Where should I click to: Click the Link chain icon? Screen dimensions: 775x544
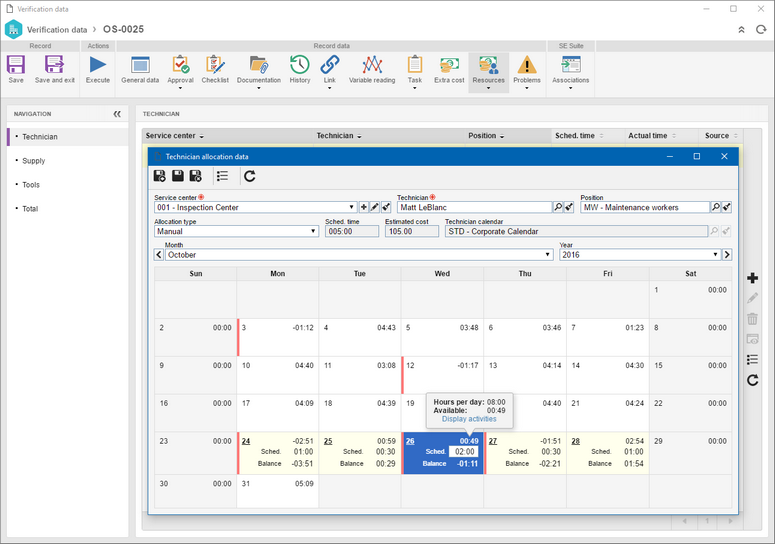[330, 65]
